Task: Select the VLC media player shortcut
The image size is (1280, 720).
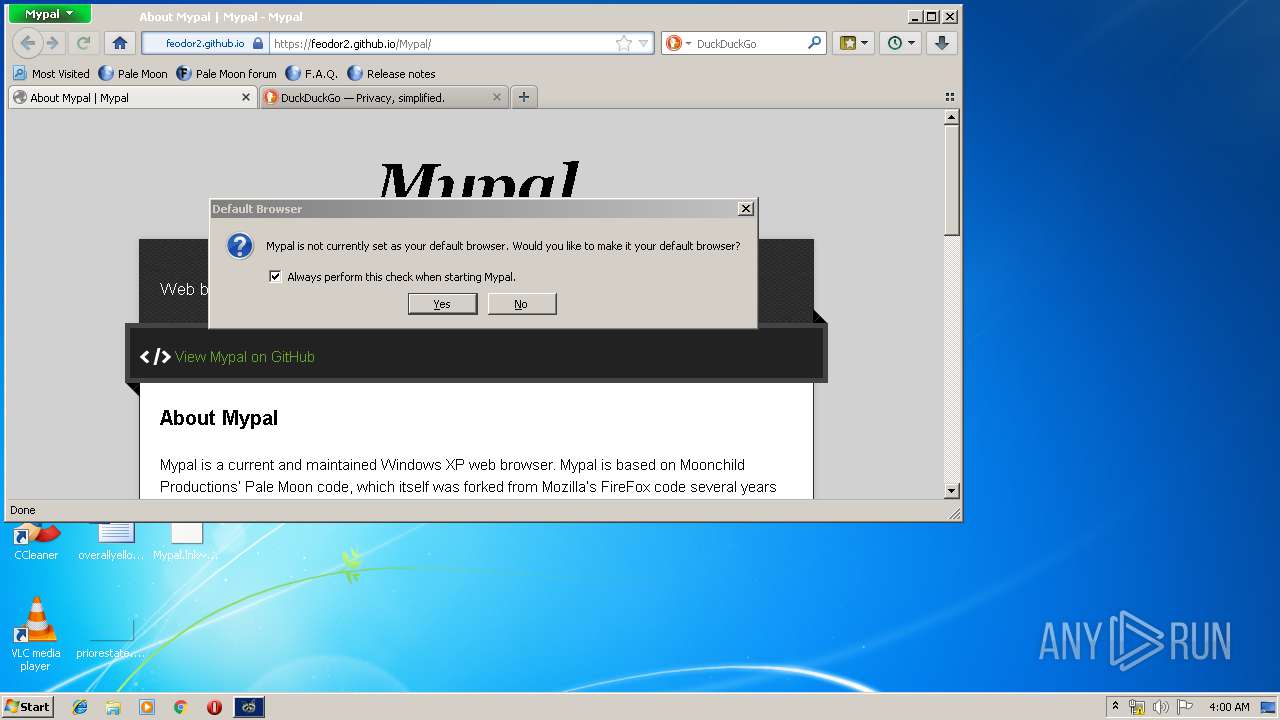Action: 36,635
